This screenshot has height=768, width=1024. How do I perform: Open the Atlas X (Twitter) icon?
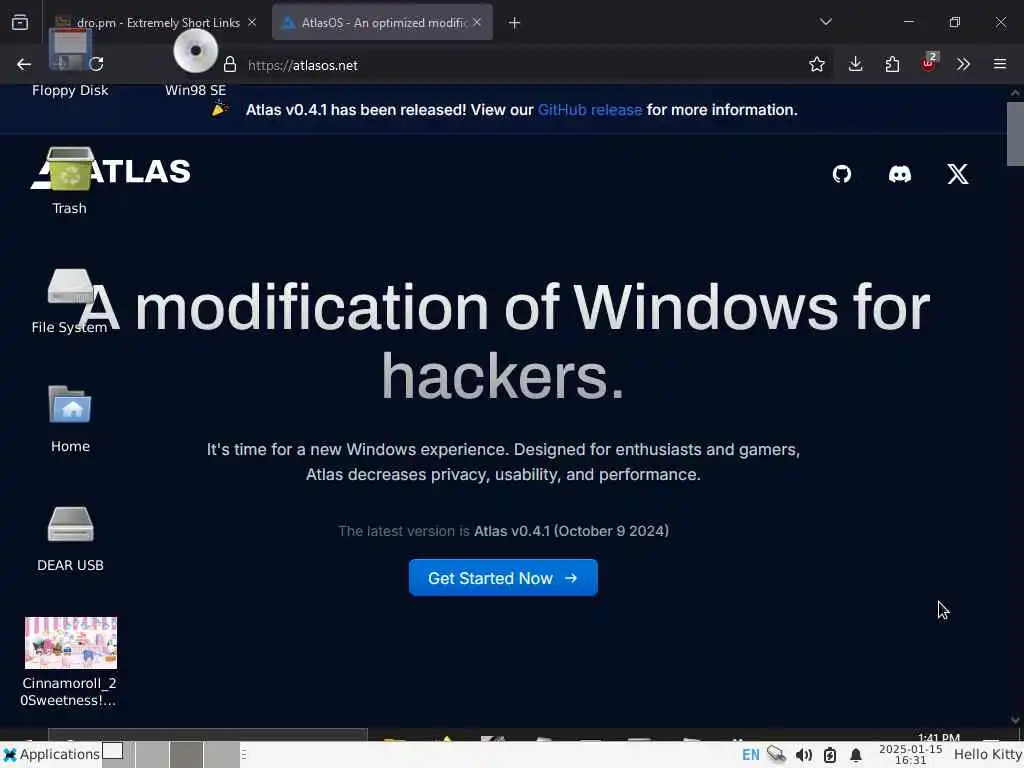coord(957,174)
